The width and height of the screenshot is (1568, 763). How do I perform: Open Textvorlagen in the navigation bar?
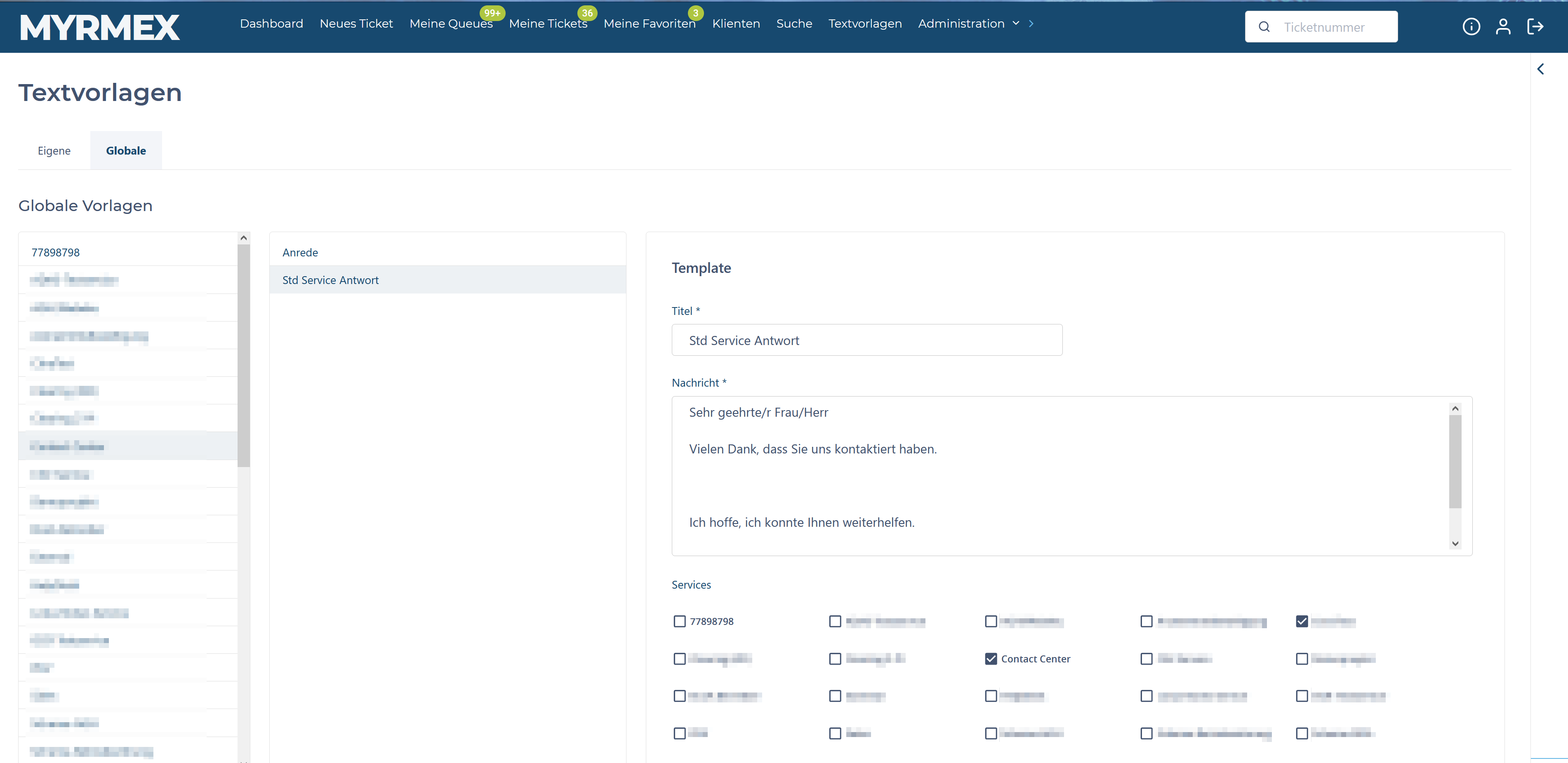click(x=865, y=23)
